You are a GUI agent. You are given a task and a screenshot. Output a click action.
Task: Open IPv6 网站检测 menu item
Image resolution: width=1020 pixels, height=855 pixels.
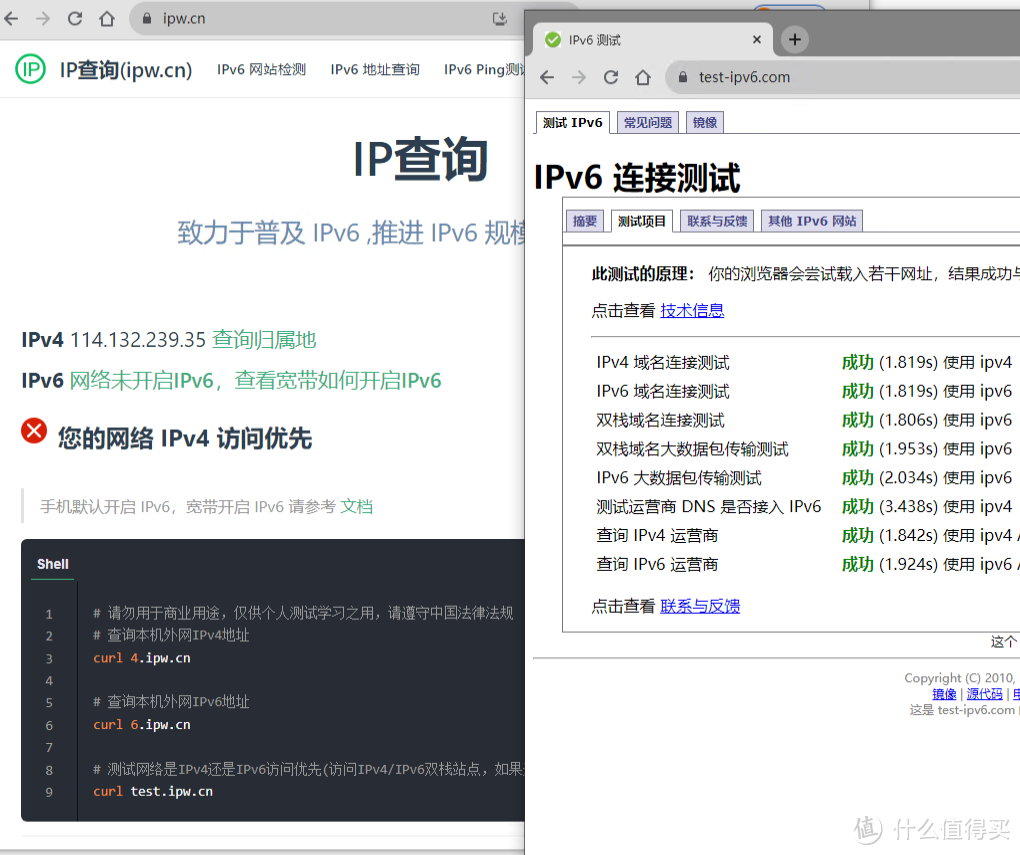pyautogui.click(x=262, y=70)
